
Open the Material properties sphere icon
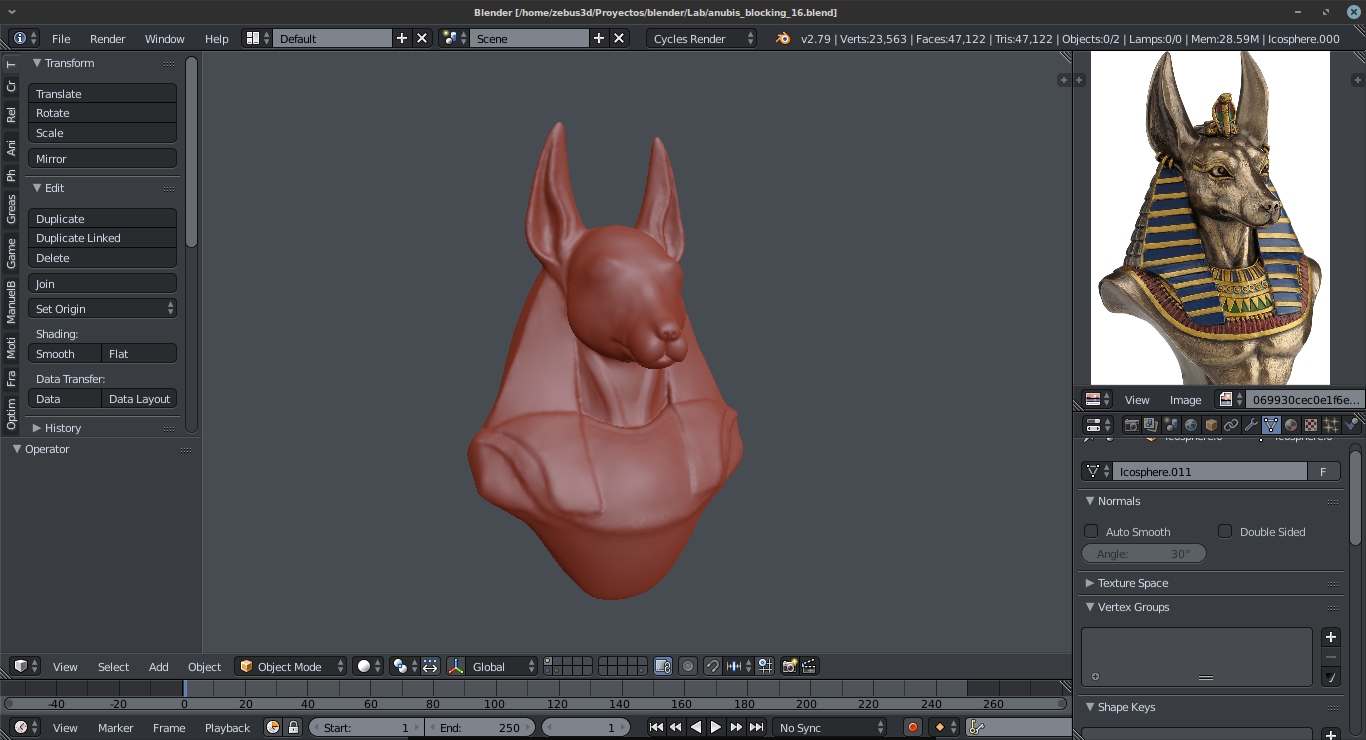coord(1291,425)
